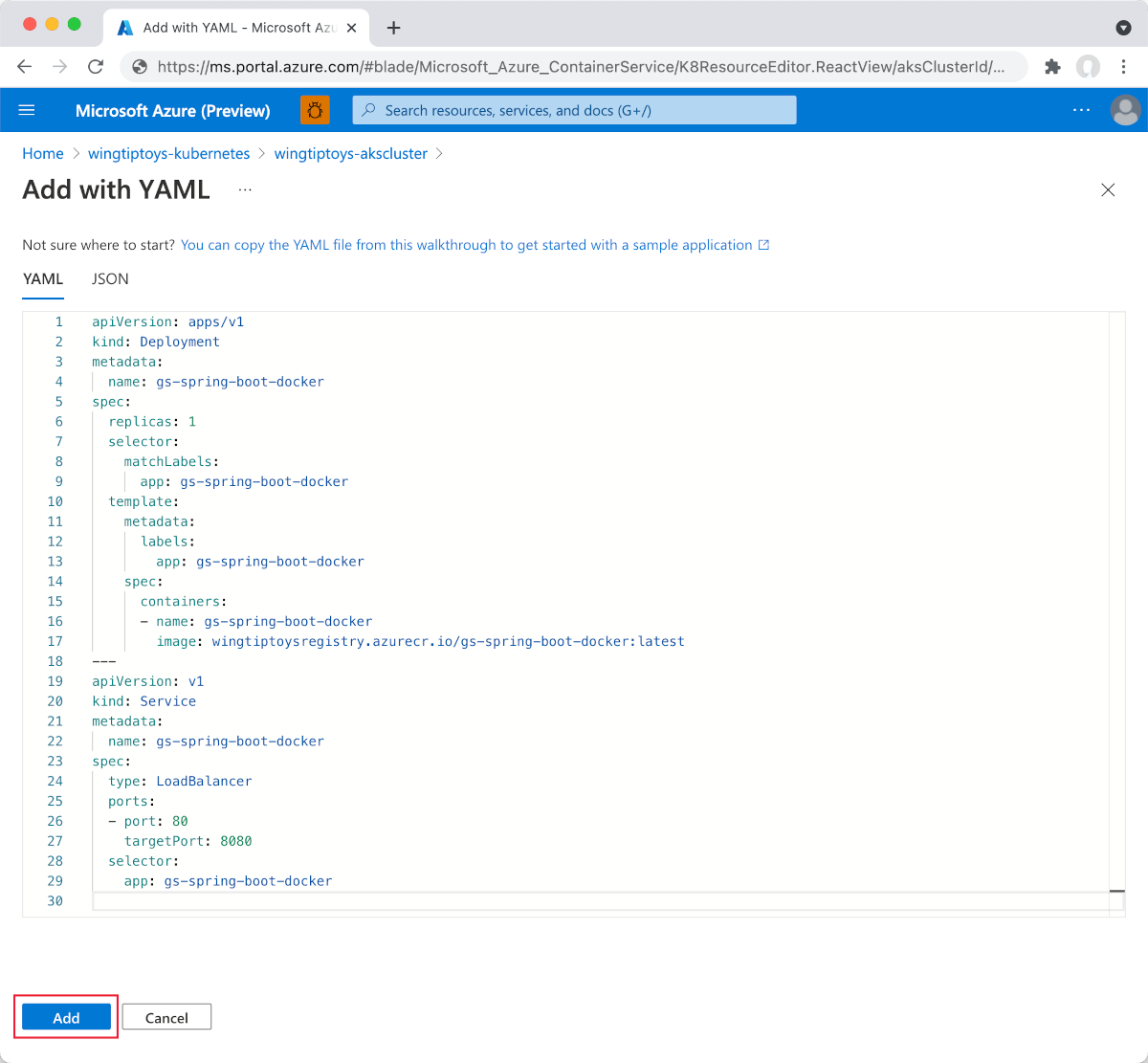Select the YAML tab

43,278
